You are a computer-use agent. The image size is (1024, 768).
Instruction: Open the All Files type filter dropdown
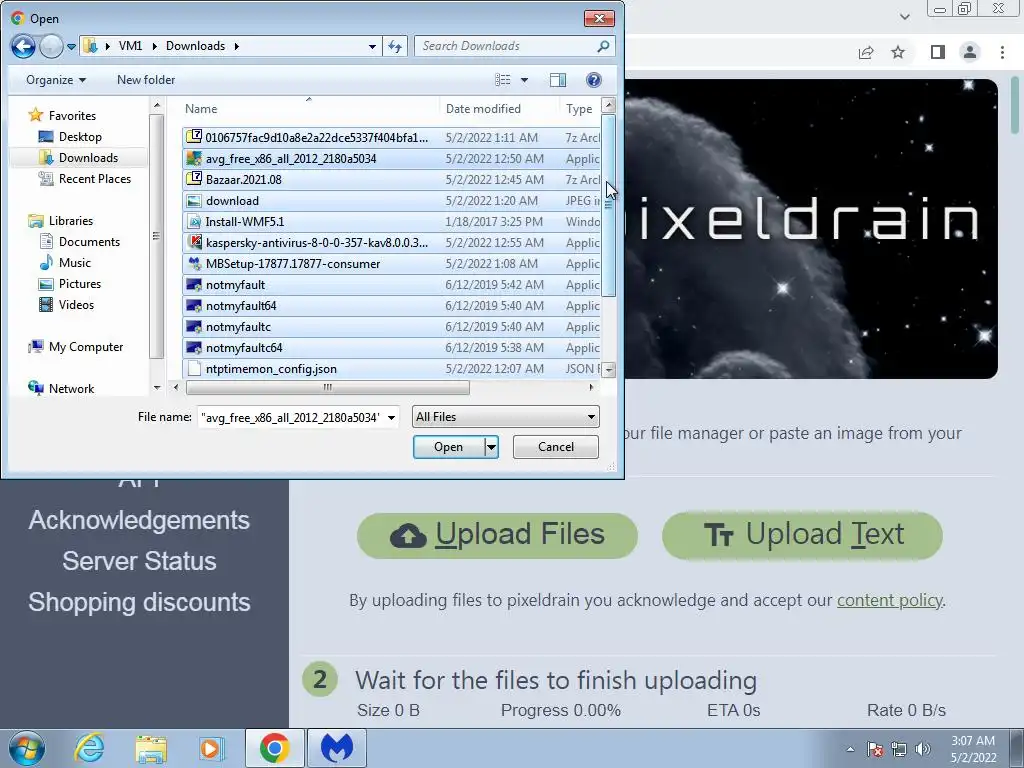(505, 417)
